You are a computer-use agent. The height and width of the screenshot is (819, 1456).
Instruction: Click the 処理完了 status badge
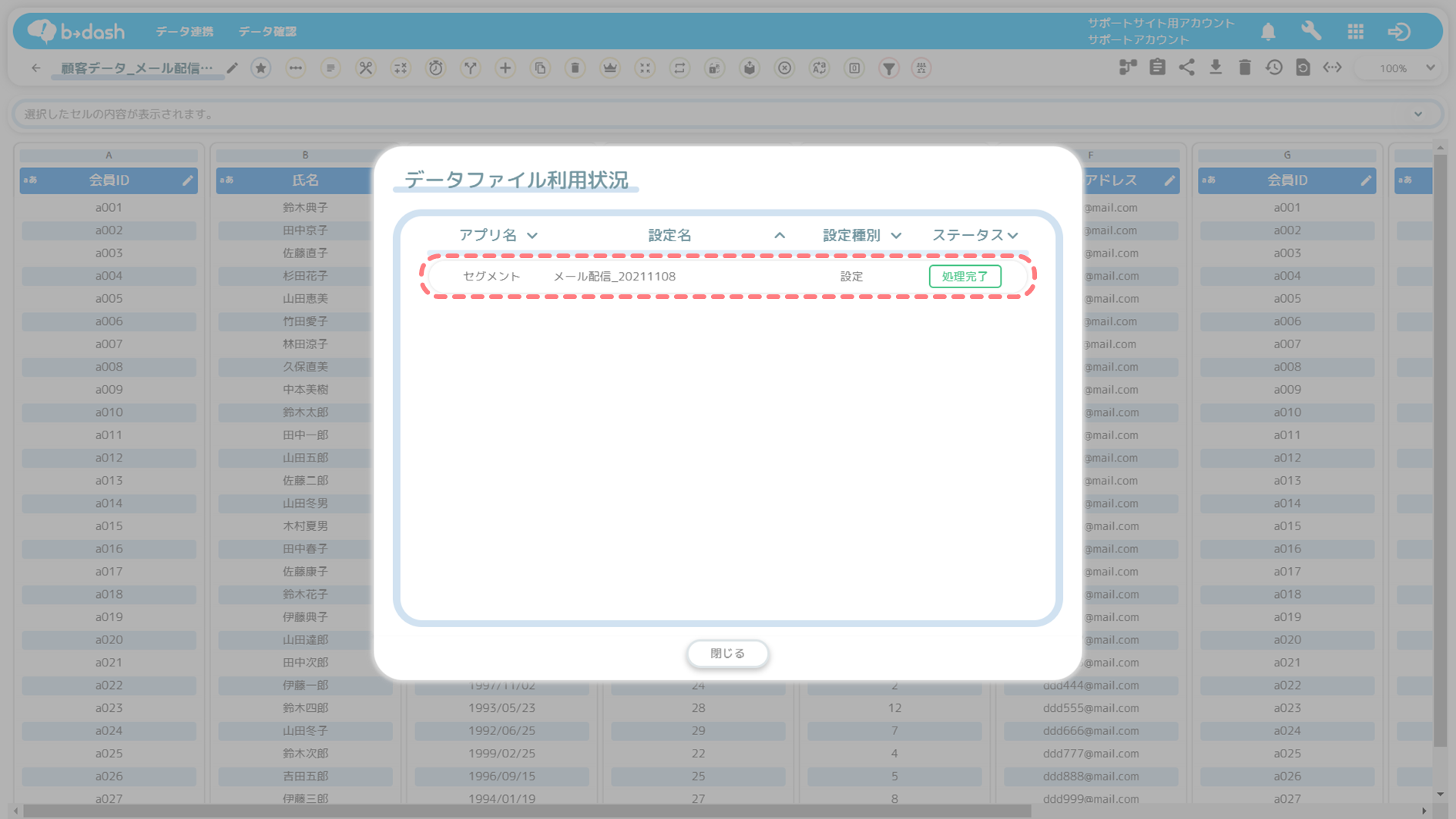point(965,276)
